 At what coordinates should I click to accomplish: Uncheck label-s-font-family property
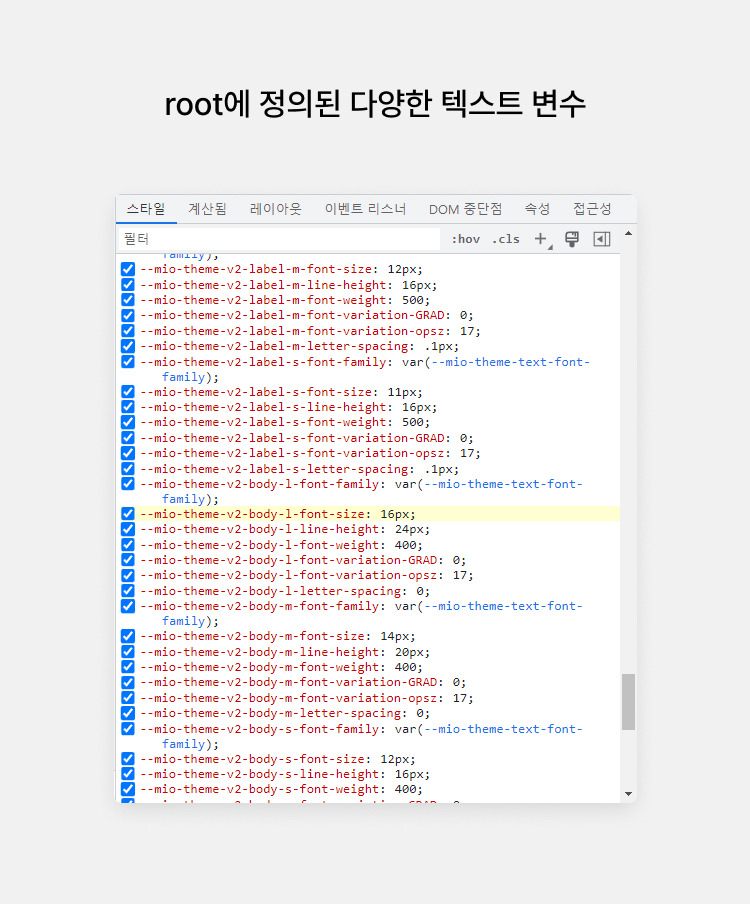click(x=128, y=361)
